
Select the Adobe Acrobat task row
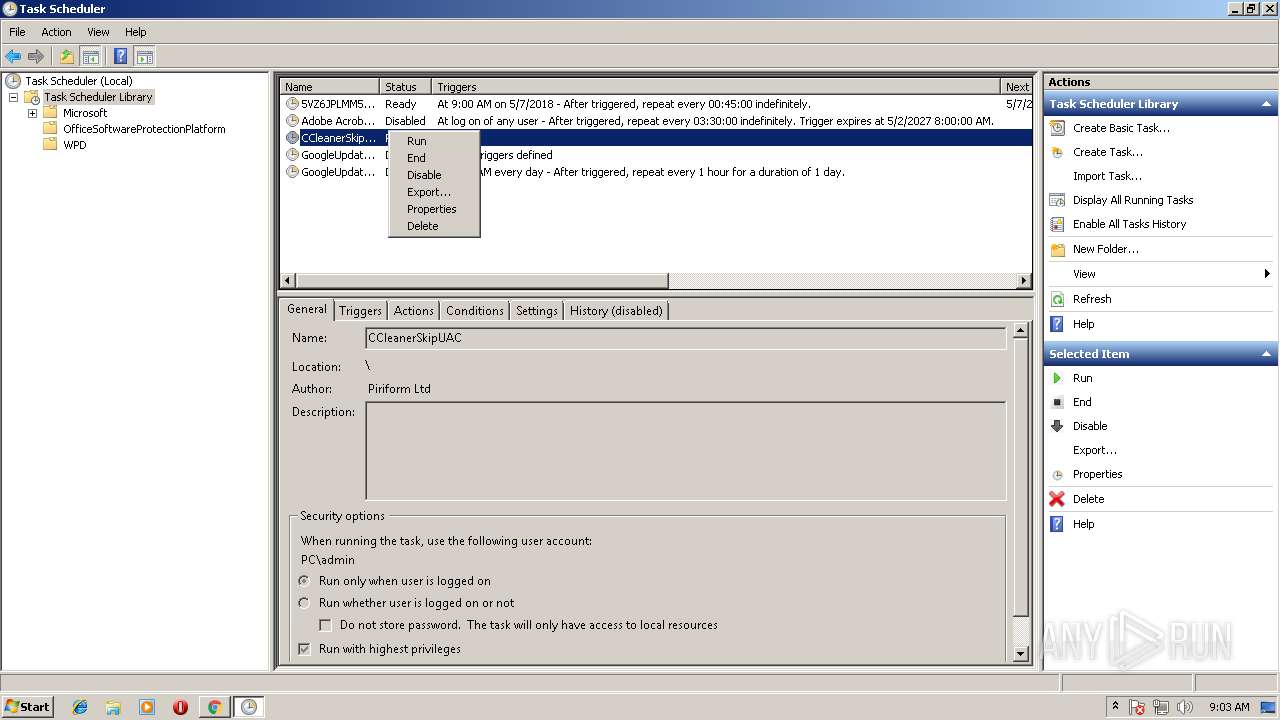pyautogui.click(x=655, y=121)
